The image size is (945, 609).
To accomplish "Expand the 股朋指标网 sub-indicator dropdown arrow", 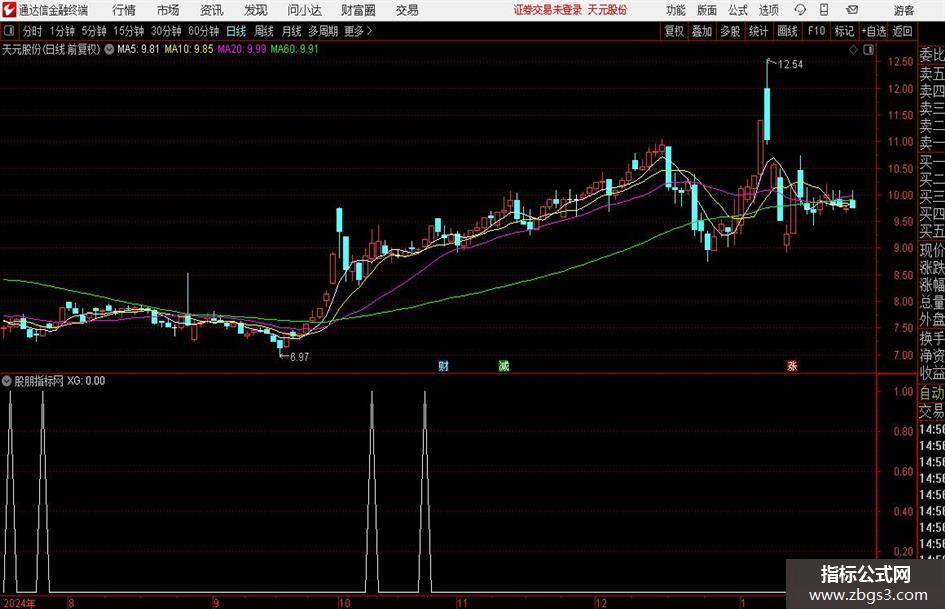I will point(7,380).
